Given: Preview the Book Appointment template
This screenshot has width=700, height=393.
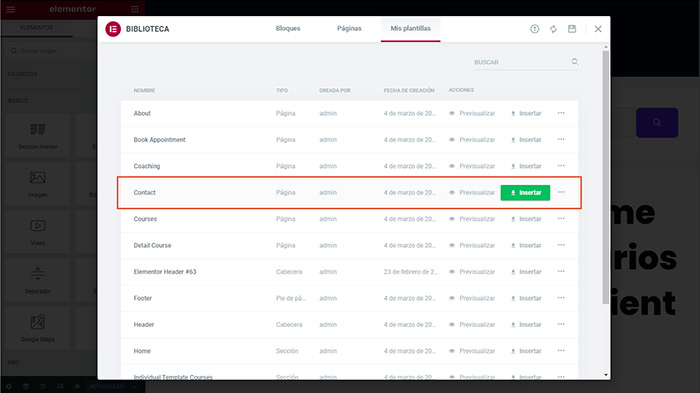Looking at the screenshot, I should click(x=472, y=140).
